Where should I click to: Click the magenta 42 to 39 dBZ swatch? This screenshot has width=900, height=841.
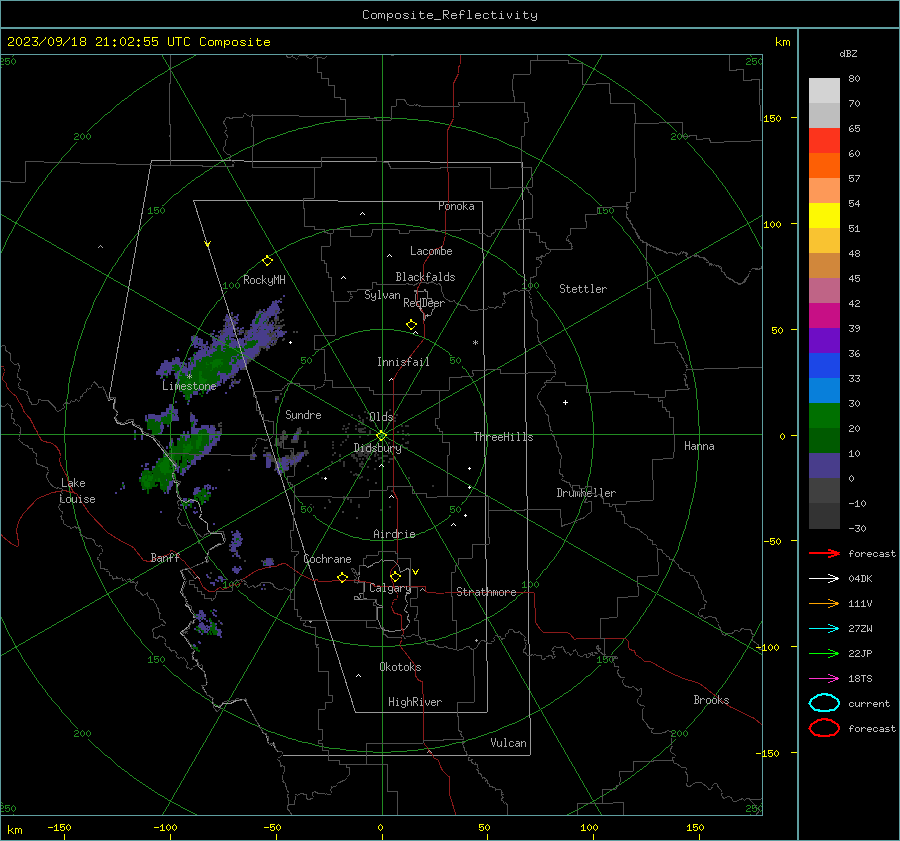point(824,315)
